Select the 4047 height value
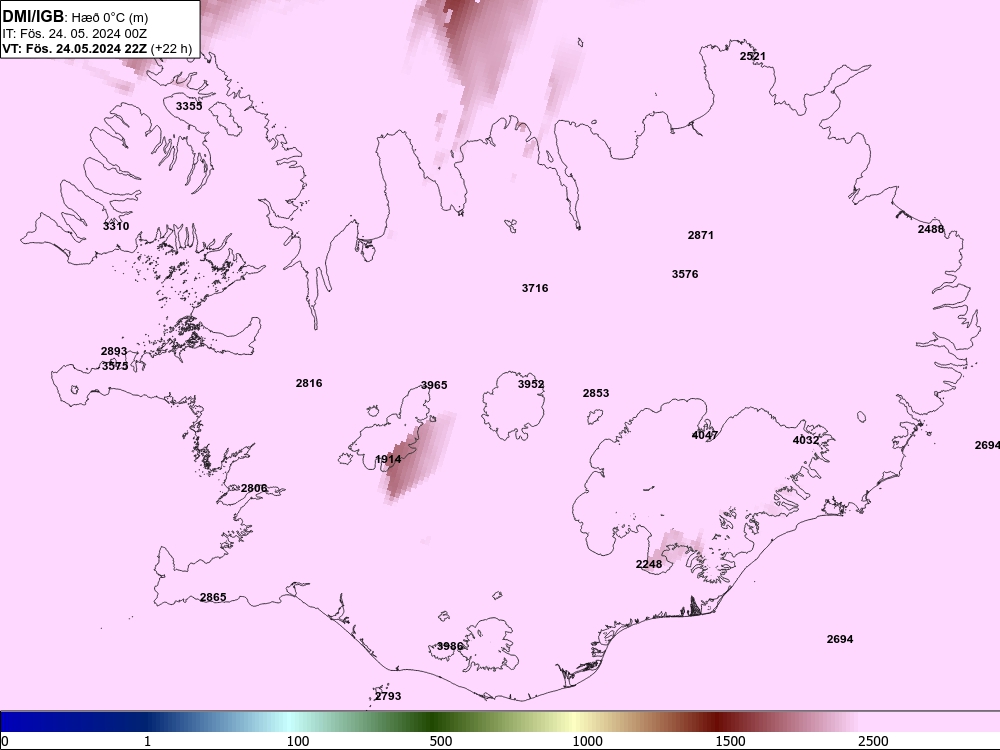 [705, 436]
